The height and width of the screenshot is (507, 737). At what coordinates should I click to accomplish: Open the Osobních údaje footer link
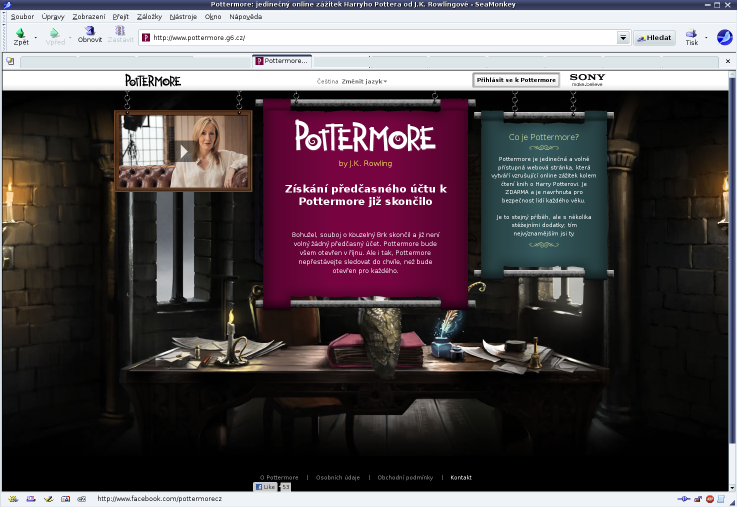point(337,477)
